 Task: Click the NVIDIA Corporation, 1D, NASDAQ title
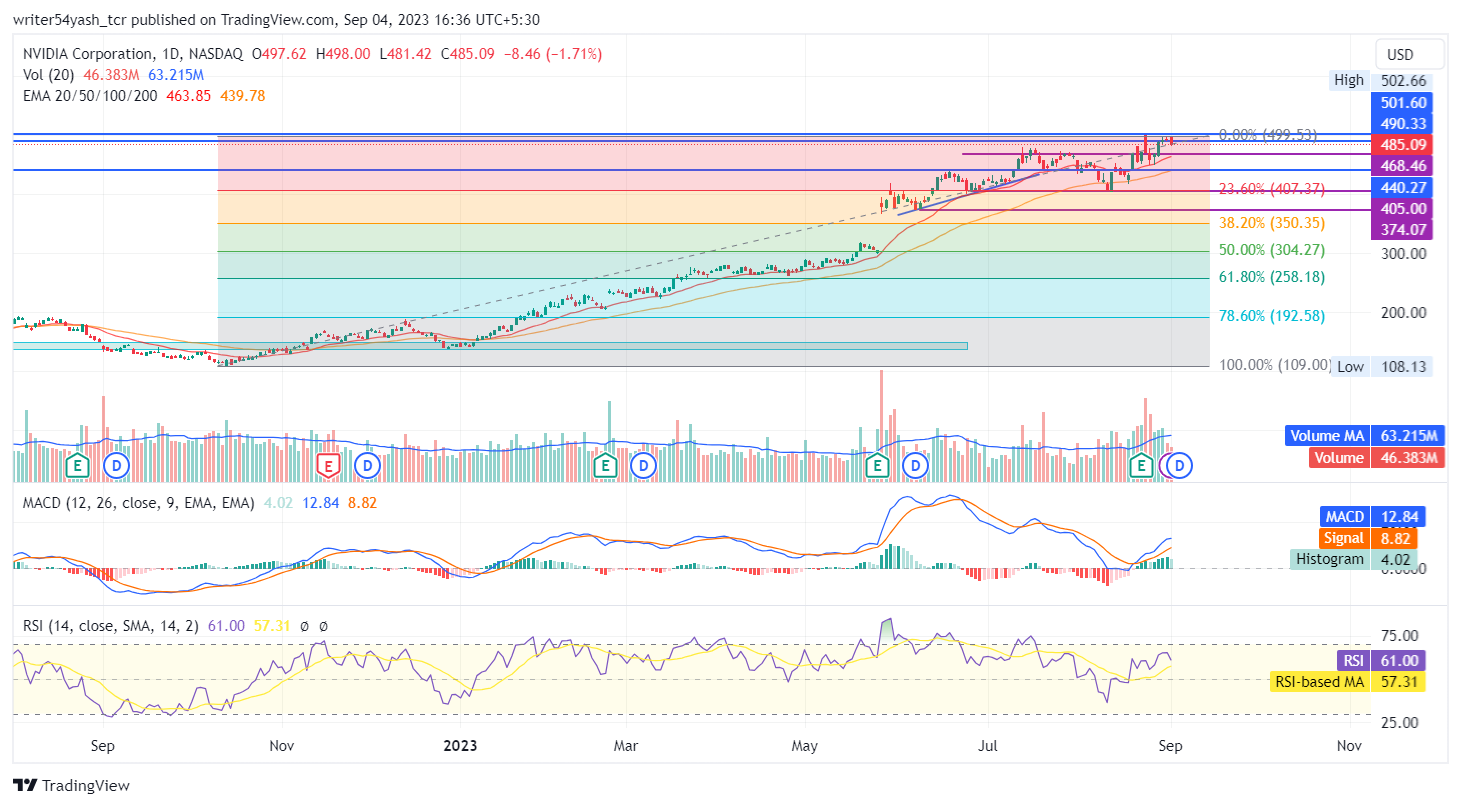133,54
